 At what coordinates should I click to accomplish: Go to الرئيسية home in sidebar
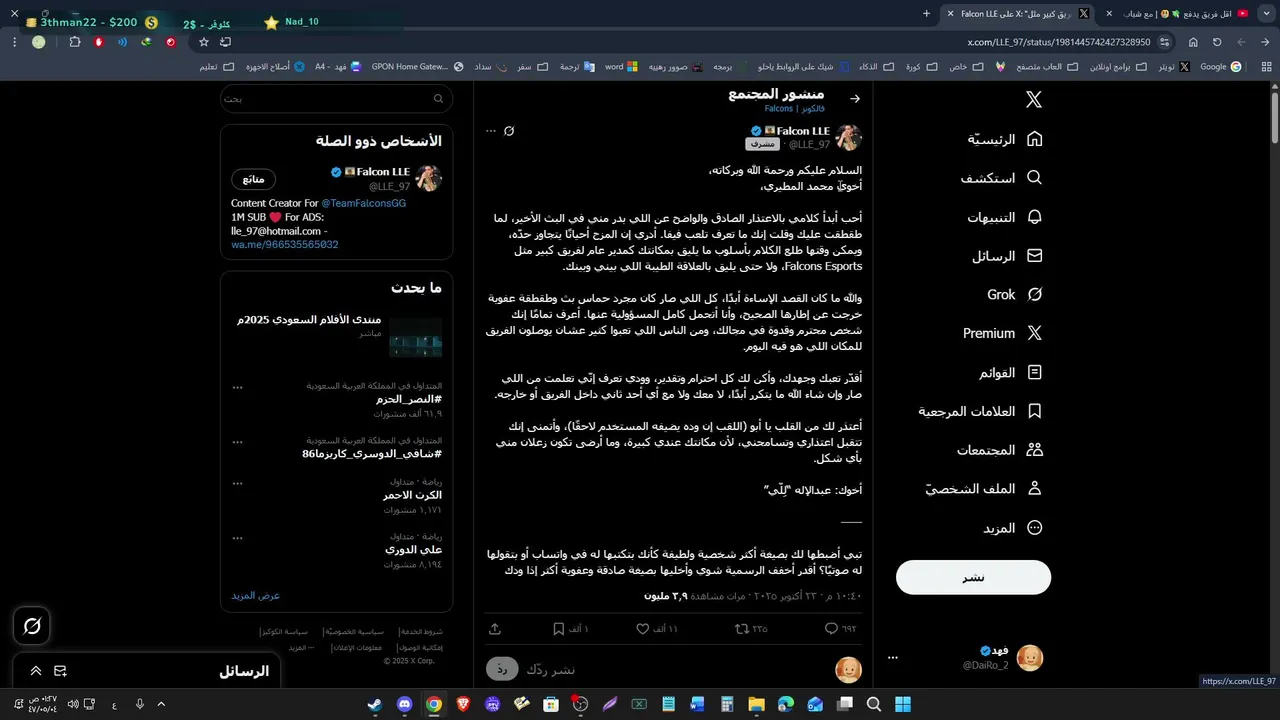coord(1005,139)
